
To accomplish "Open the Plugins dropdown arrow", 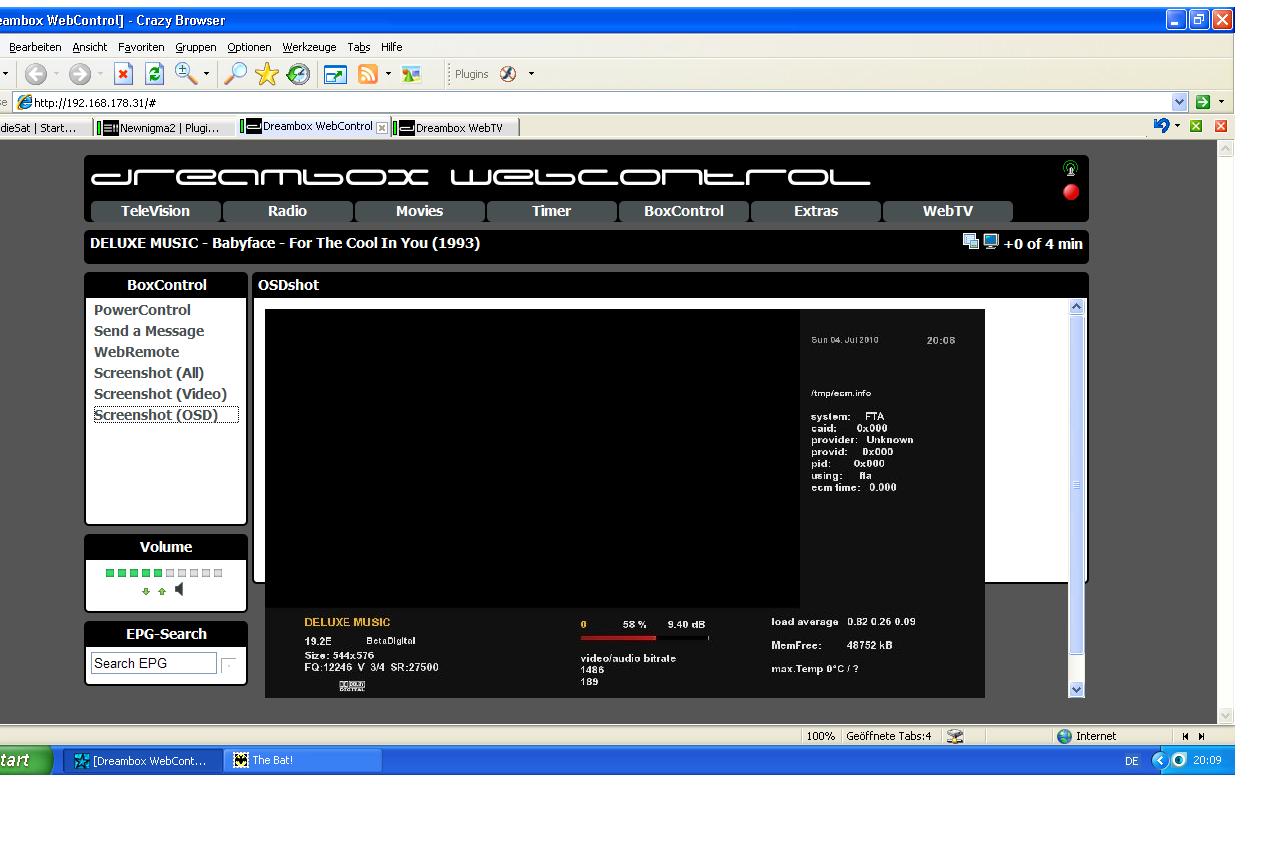I will (531, 74).
